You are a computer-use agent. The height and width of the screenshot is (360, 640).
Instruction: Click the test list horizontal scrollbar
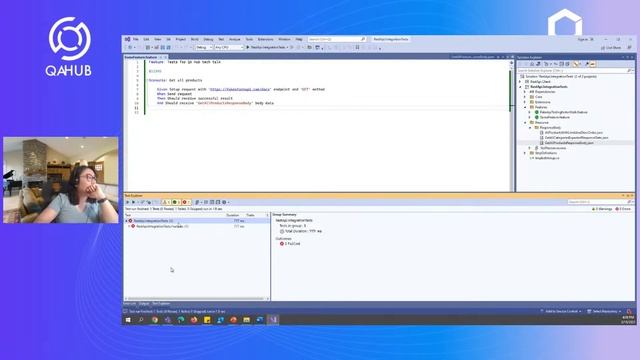[x=197, y=299]
